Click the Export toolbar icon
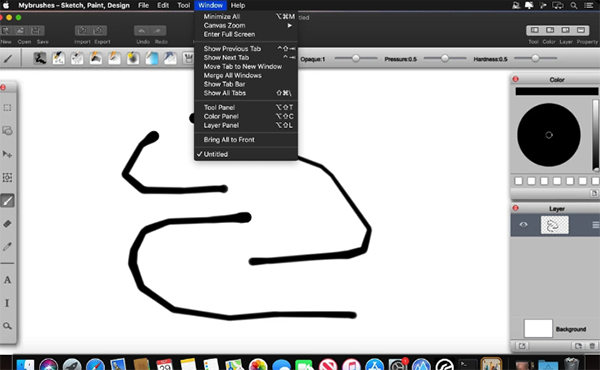 [x=99, y=31]
